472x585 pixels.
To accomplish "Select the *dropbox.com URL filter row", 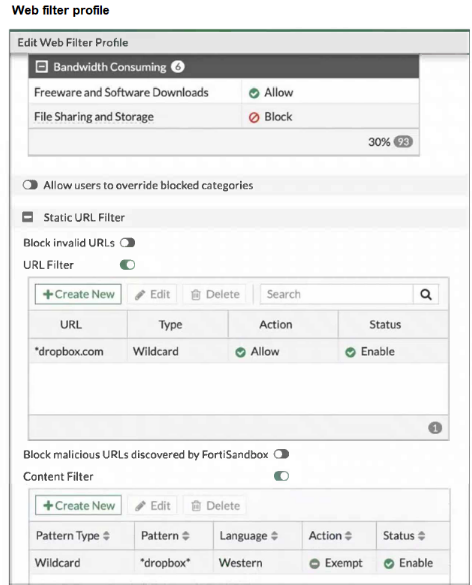I will 238,351.
